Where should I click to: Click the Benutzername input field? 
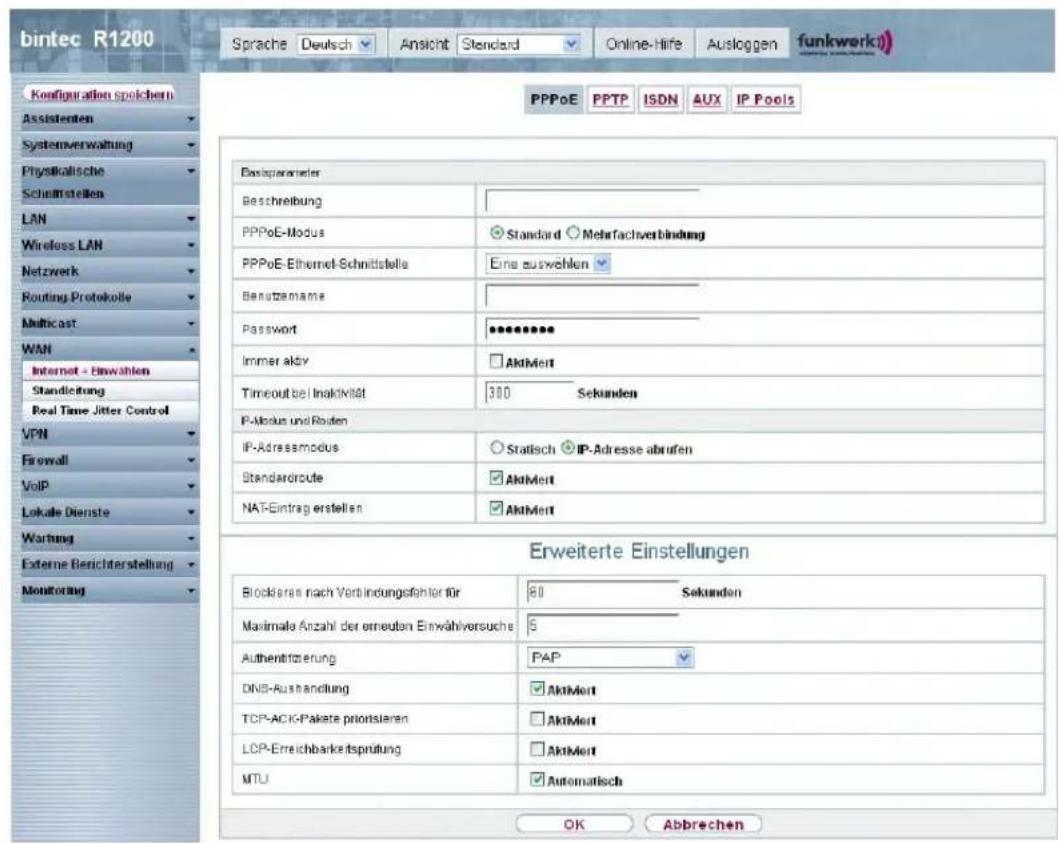coord(592,296)
